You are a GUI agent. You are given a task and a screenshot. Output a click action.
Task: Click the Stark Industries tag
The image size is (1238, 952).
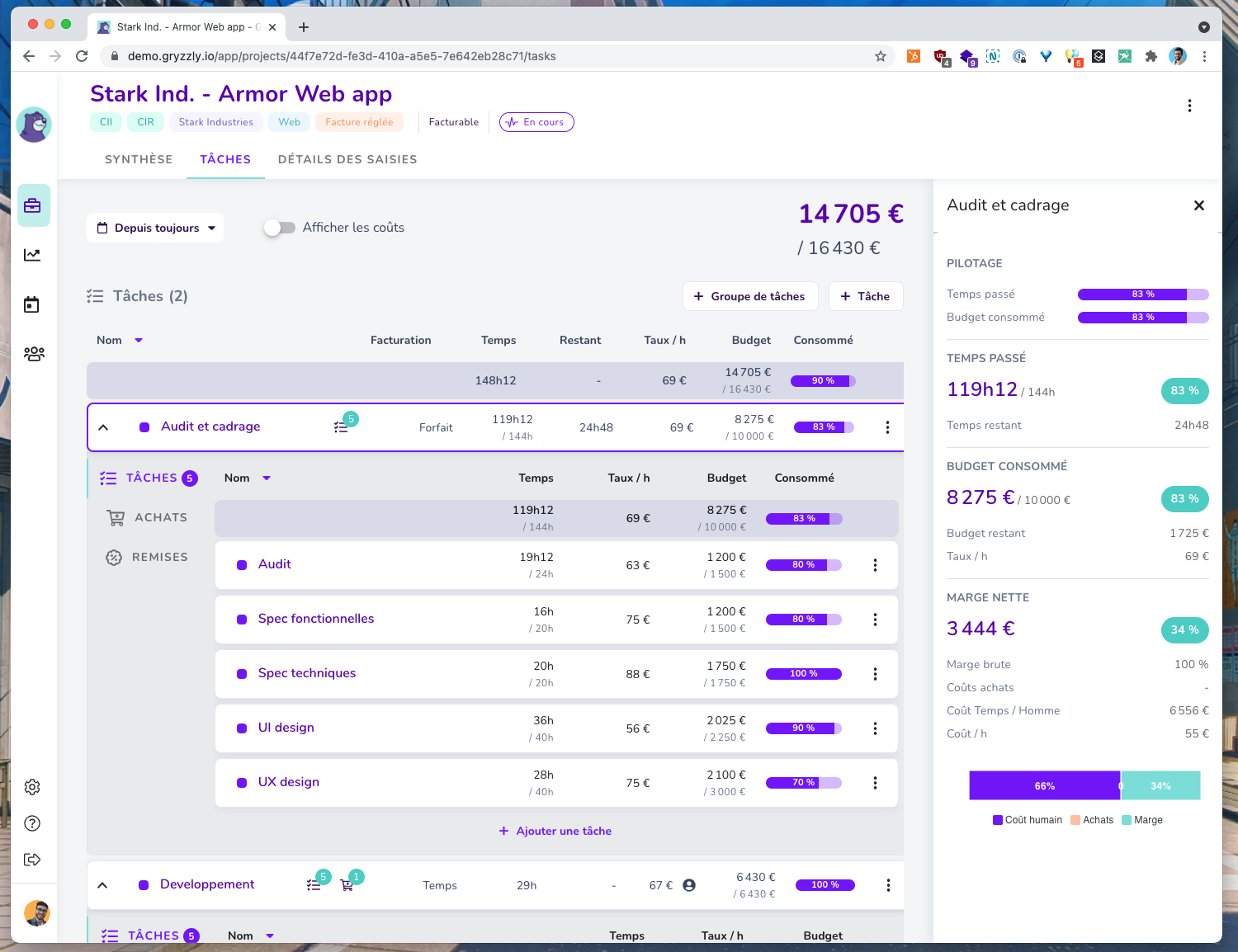point(216,122)
